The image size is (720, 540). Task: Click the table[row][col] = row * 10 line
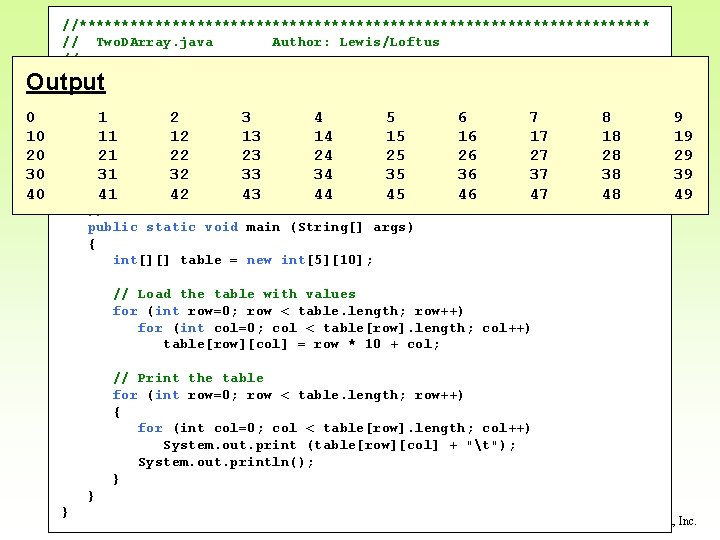coord(301,344)
